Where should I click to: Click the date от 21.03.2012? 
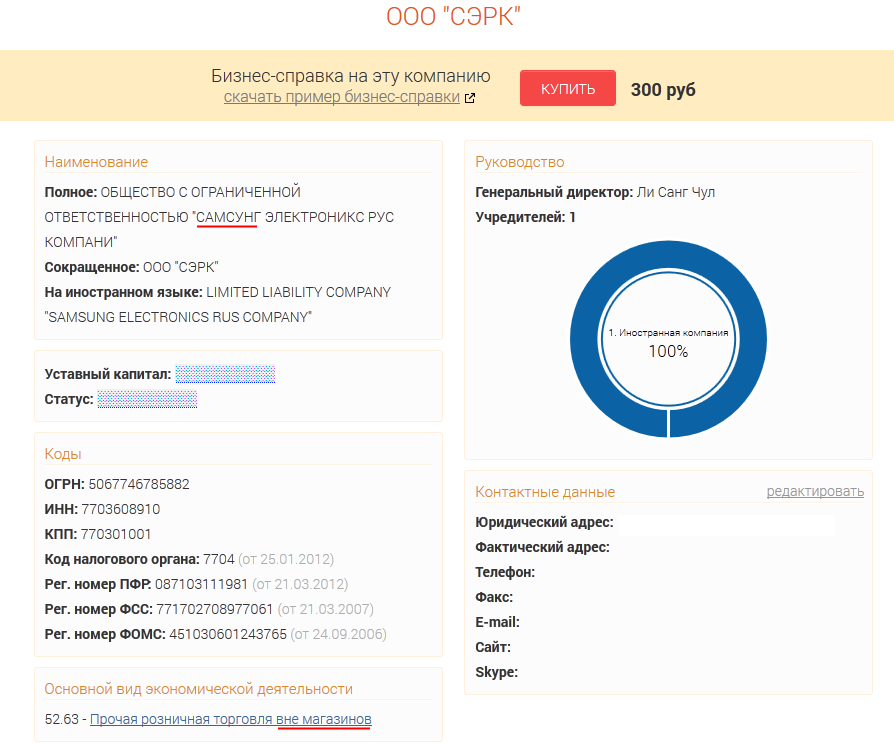[x=300, y=584]
